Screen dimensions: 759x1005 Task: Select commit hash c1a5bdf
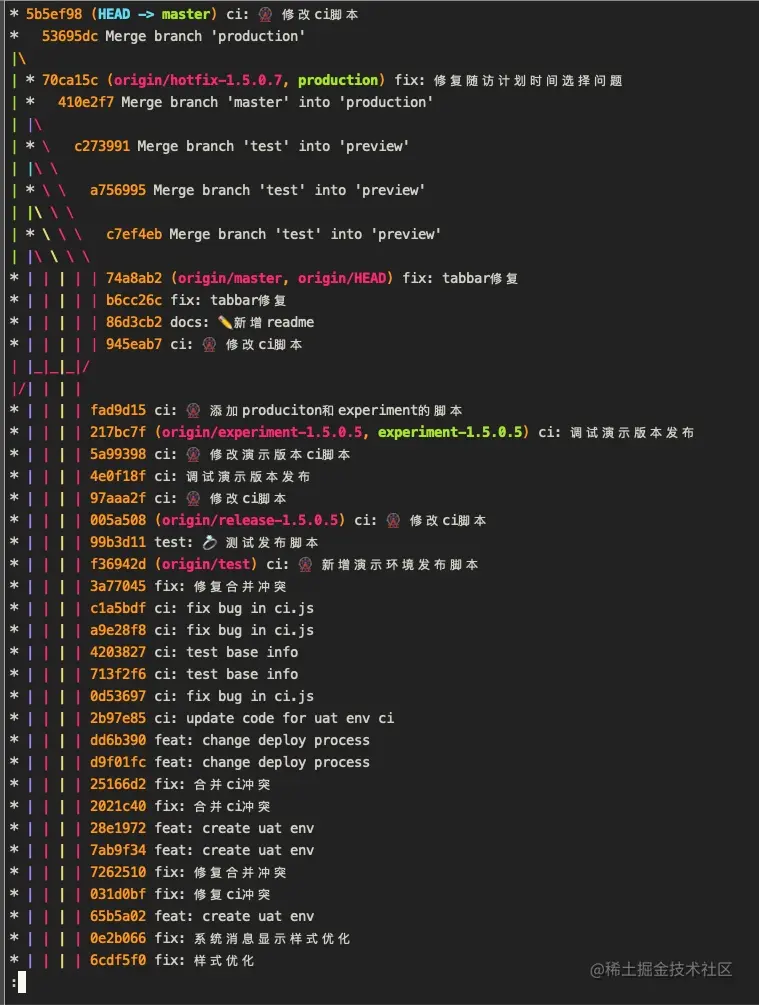(x=118, y=608)
